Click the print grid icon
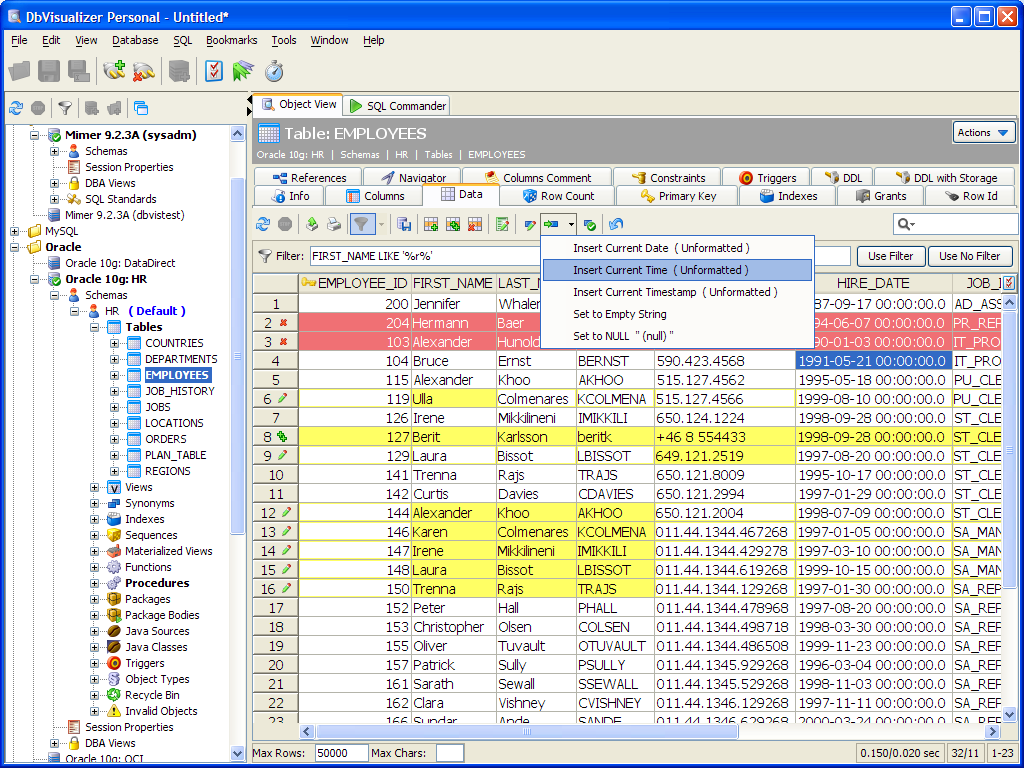 pos(334,225)
